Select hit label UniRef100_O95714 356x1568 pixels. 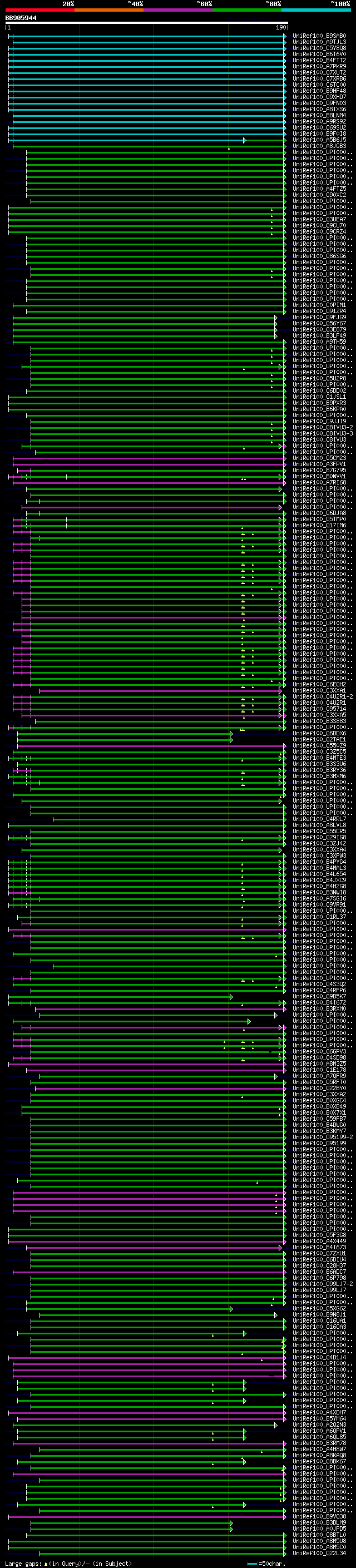(319, 709)
